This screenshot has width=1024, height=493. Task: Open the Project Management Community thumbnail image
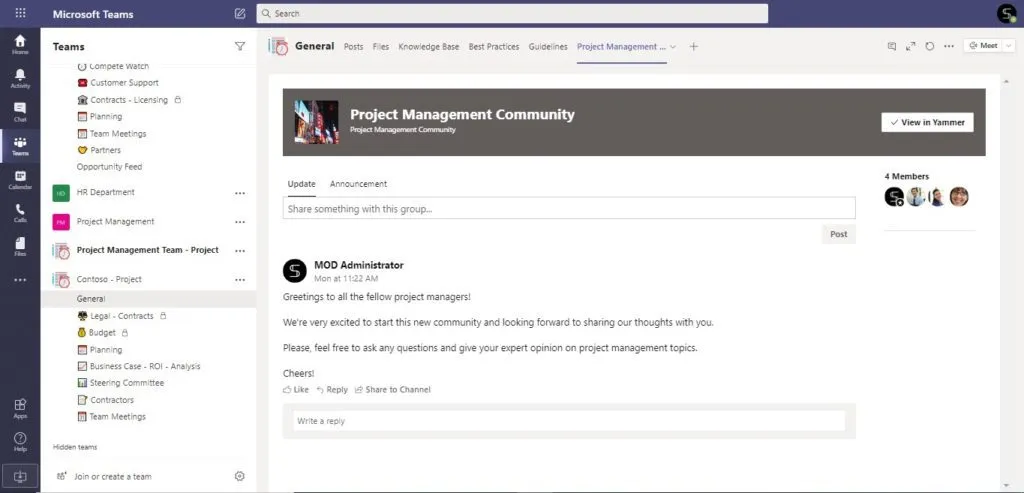tap(316, 122)
